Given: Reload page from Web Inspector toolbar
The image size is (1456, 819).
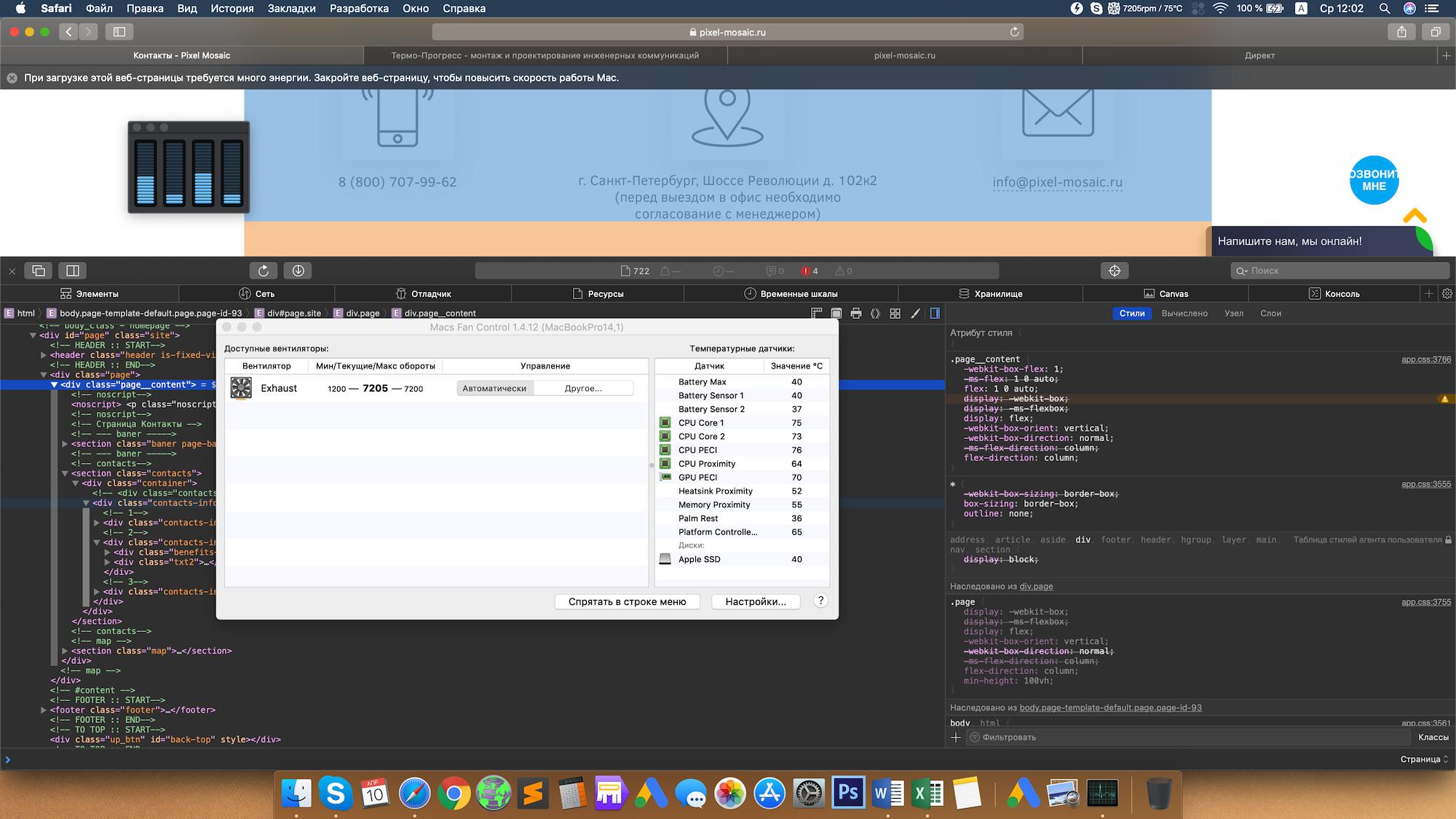Looking at the screenshot, I should pos(263,271).
